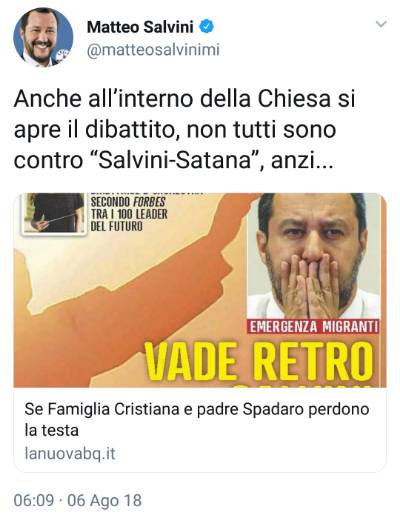Click the 06:09 timestamp

pyautogui.click(x=34, y=501)
